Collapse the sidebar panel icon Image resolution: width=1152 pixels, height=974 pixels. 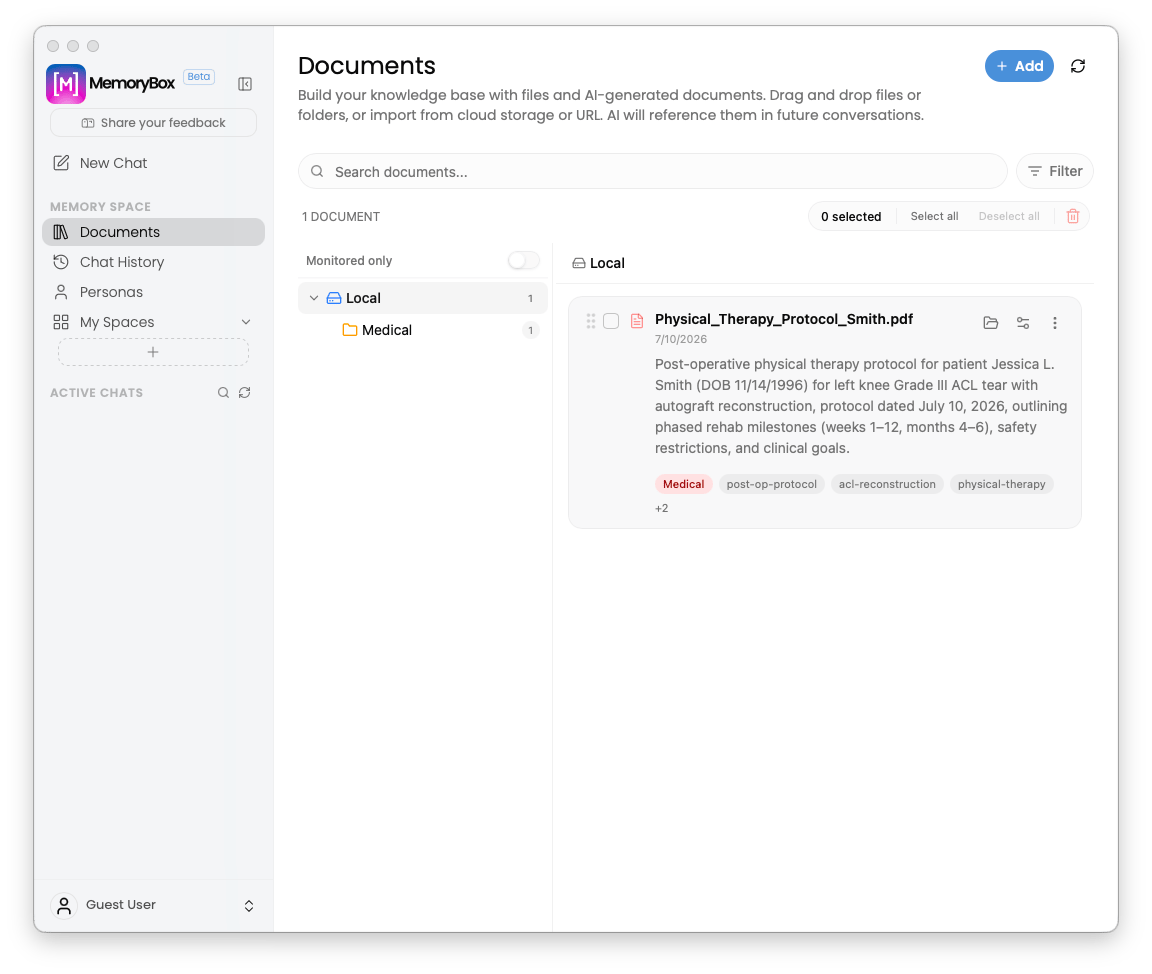[x=245, y=84]
